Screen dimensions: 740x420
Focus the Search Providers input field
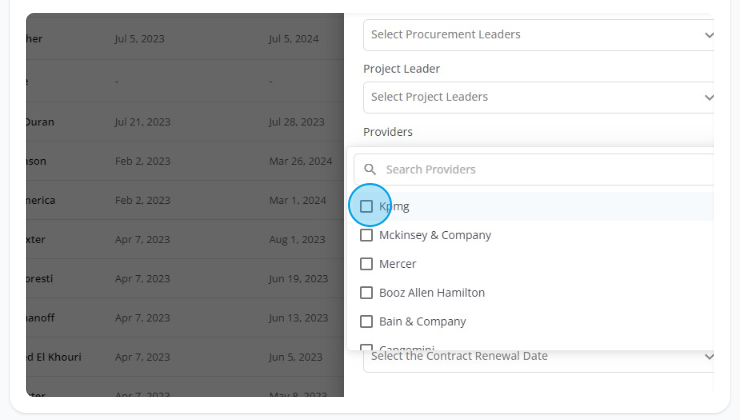[x=534, y=169]
